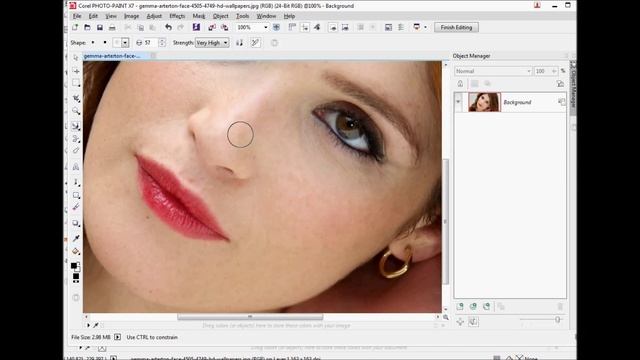Viewport: 640px width, 360px height.
Task: Open the Edit menu
Action: tap(93, 16)
